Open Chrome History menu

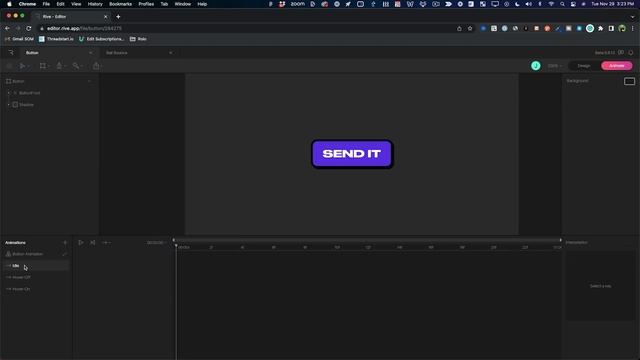coord(95,4)
